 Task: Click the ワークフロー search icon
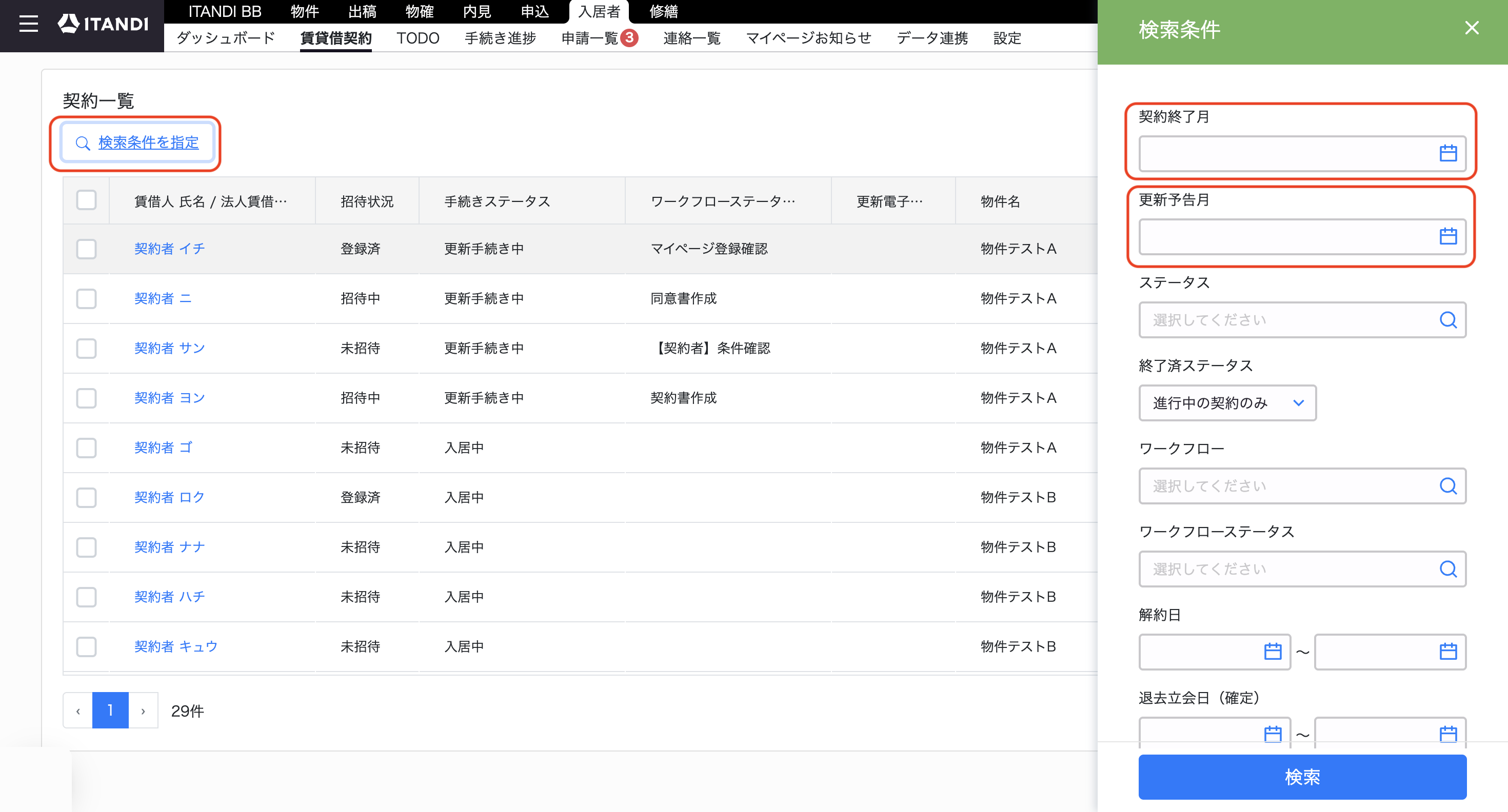(x=1447, y=485)
